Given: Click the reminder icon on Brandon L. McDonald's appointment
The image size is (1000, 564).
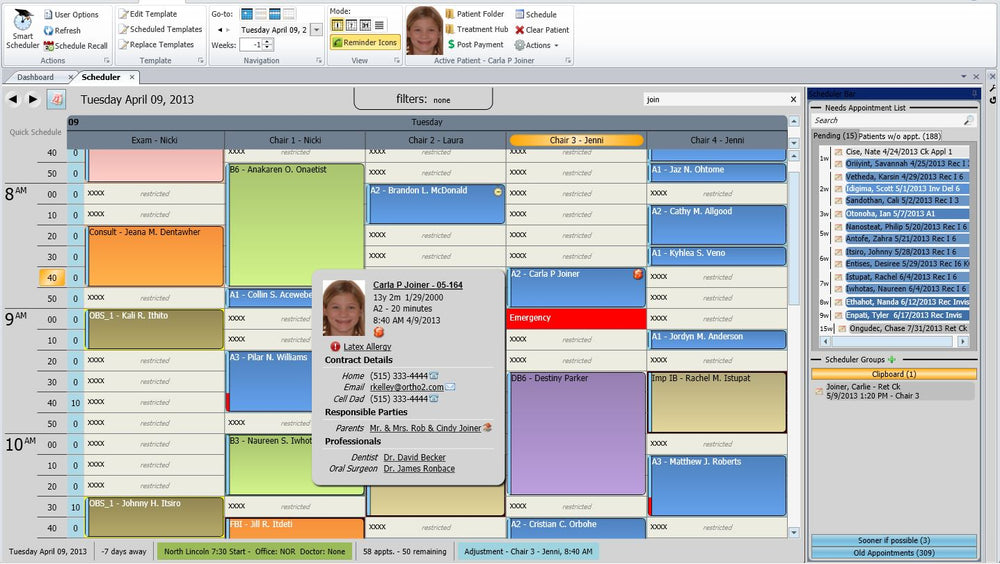Looking at the screenshot, I should [x=497, y=191].
